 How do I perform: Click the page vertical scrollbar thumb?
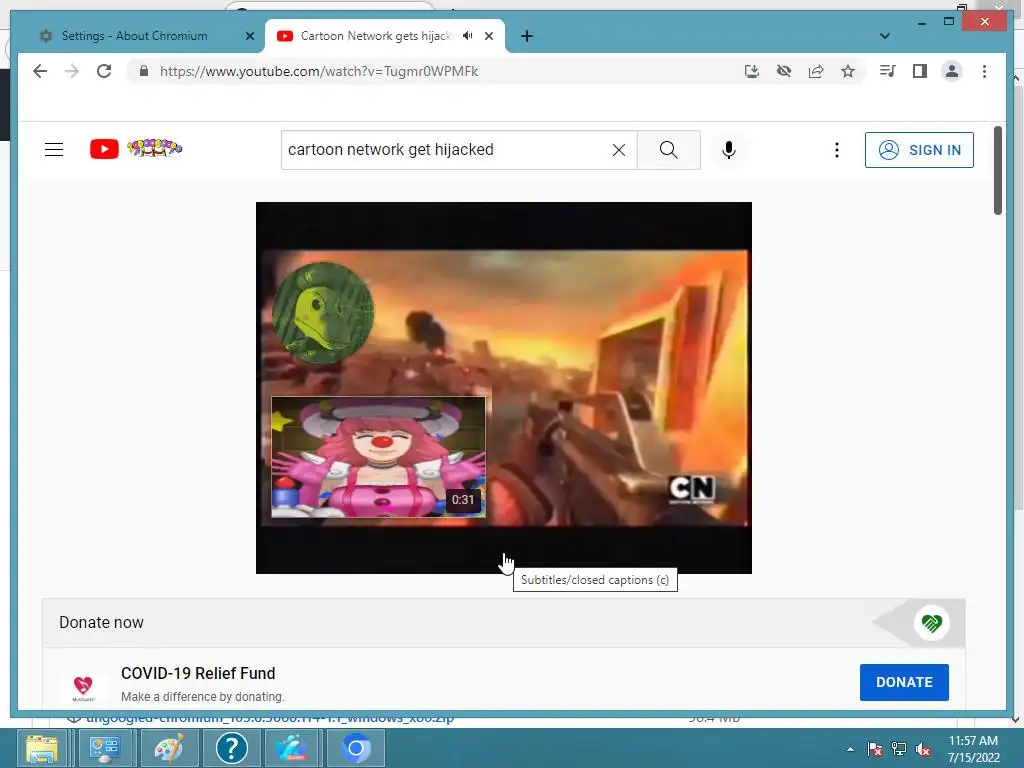[x=997, y=170]
